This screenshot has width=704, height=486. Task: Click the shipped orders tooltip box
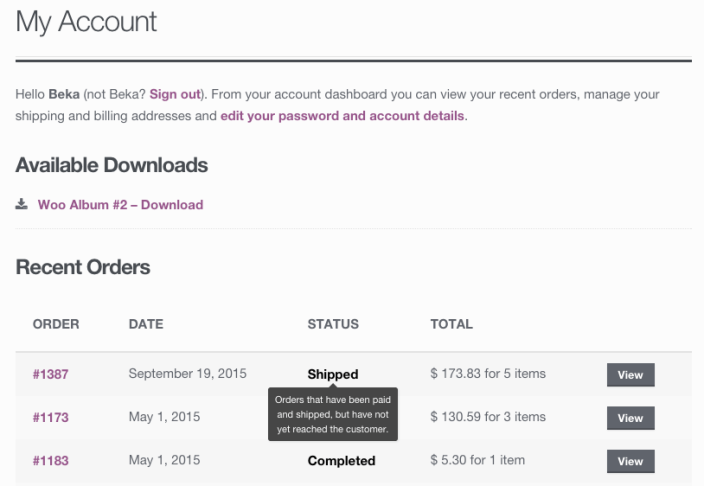tap(333, 414)
